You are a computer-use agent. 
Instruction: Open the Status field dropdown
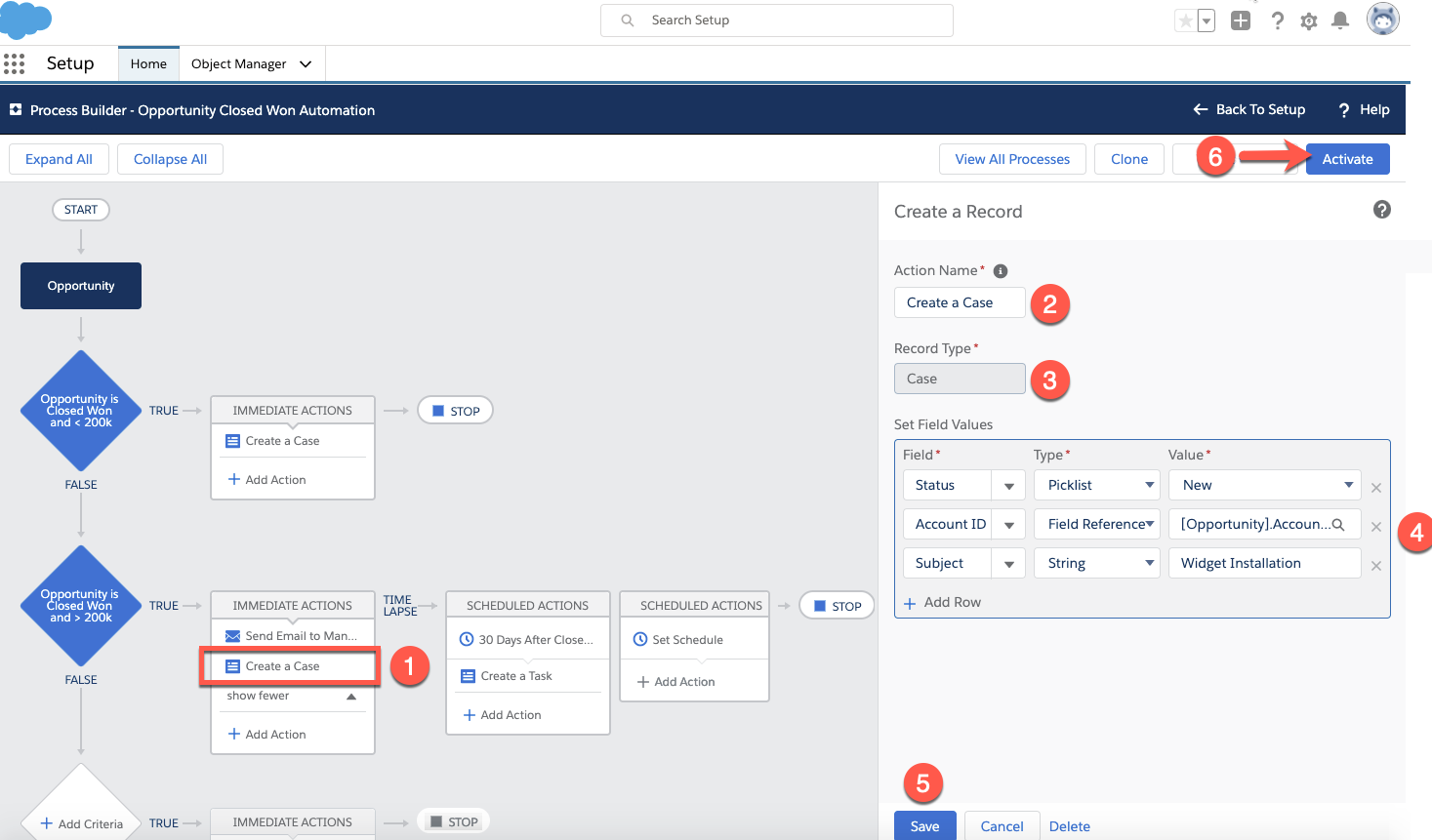click(x=1008, y=485)
